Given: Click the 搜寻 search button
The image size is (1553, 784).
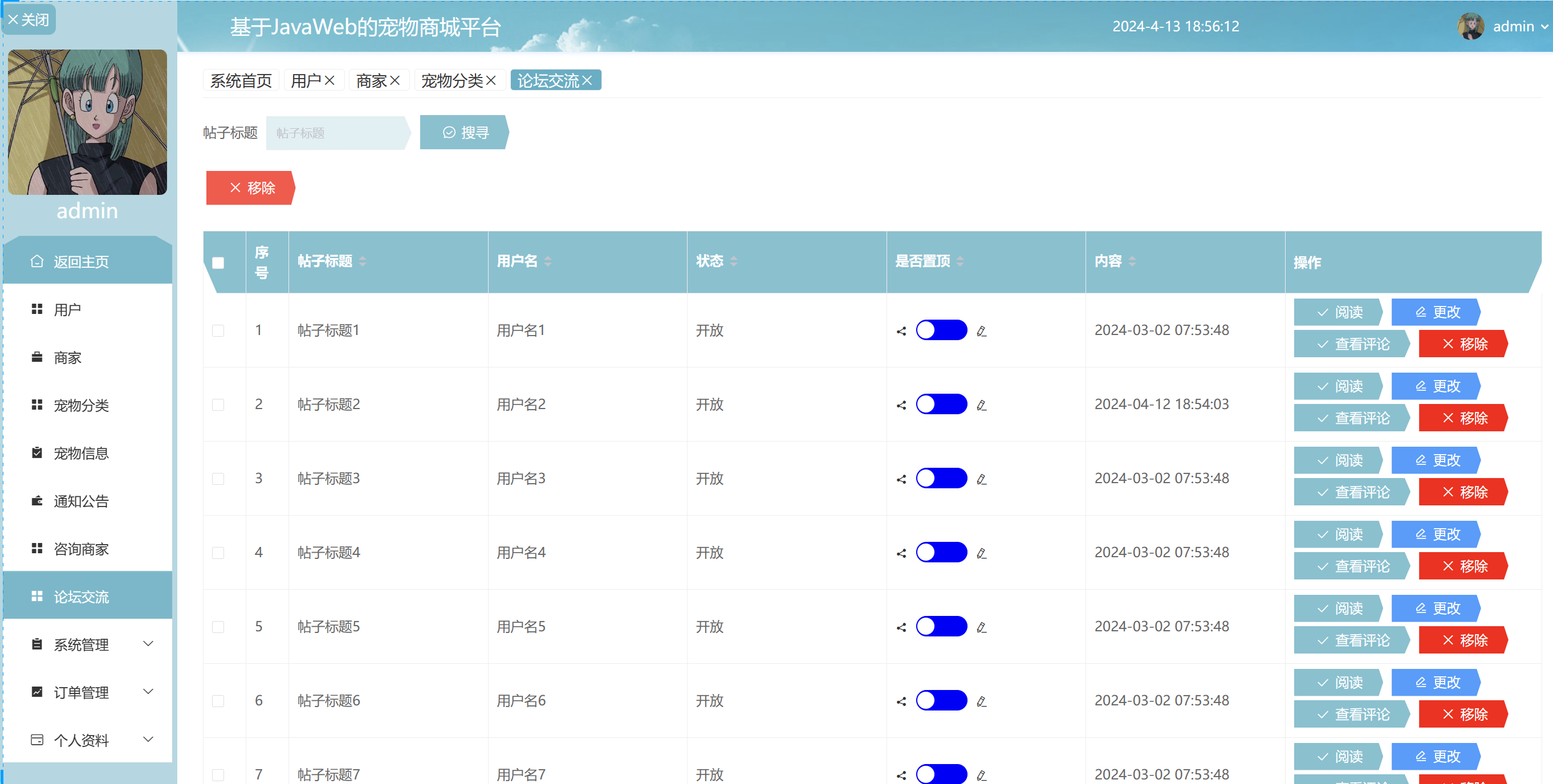Looking at the screenshot, I should pyautogui.click(x=464, y=133).
